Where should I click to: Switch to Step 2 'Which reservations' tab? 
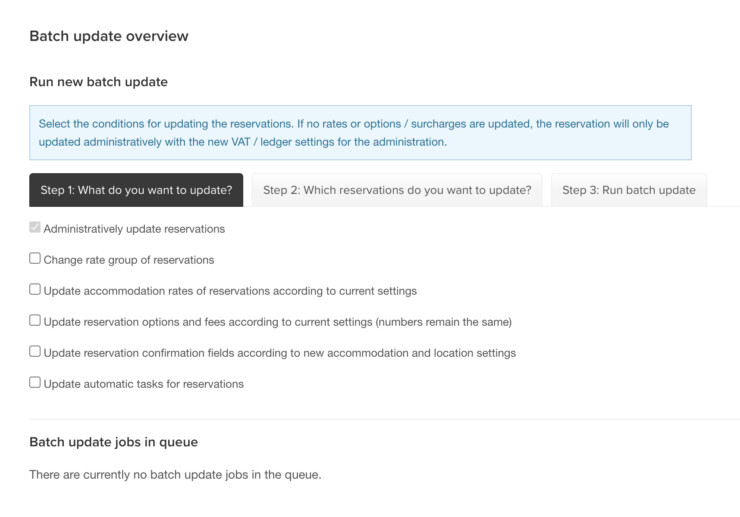396,190
